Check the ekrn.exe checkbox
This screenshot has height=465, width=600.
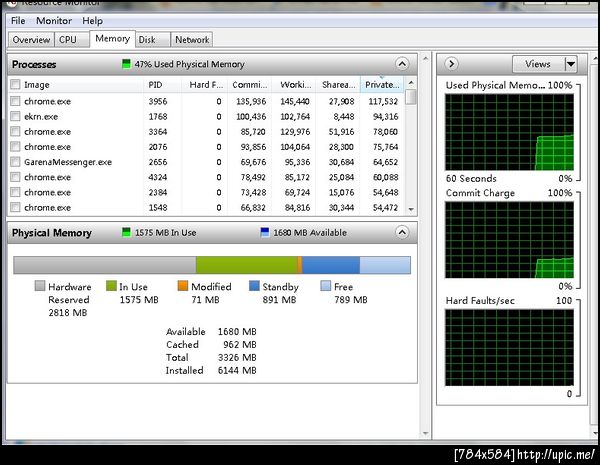coord(15,116)
